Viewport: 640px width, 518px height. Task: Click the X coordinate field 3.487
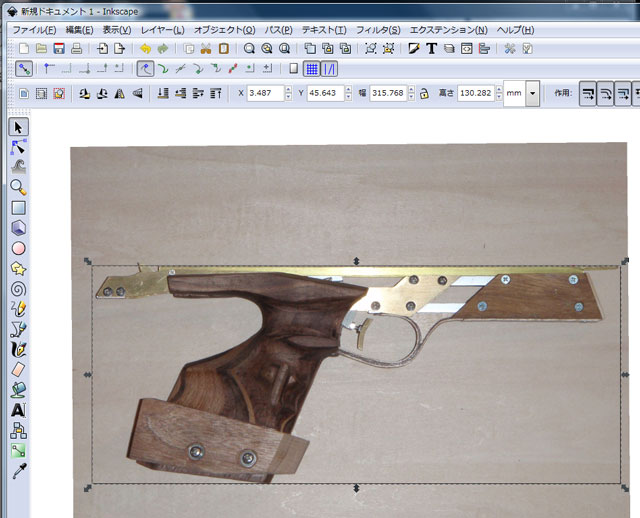(265, 93)
